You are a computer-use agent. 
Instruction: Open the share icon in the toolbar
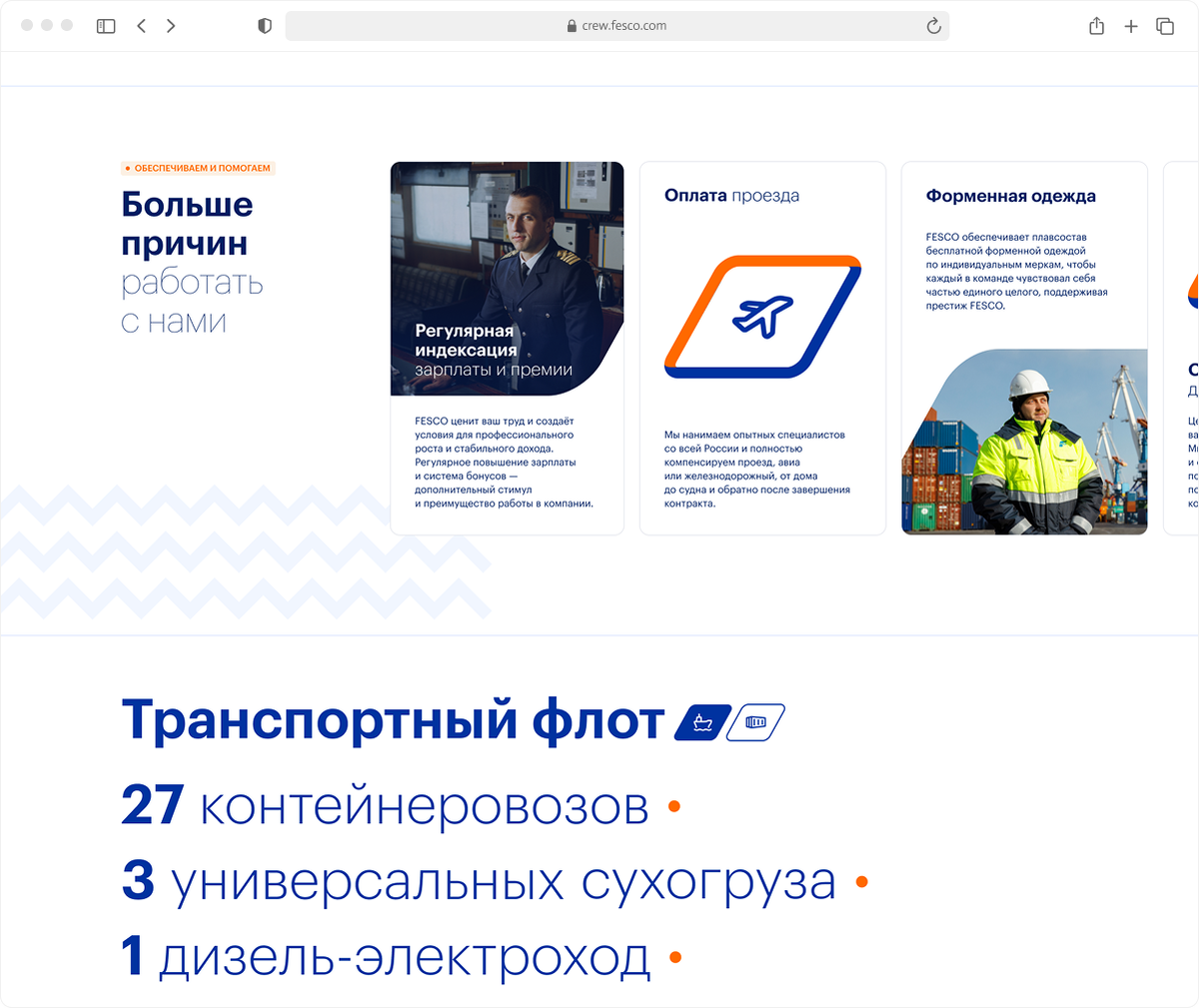(1096, 26)
